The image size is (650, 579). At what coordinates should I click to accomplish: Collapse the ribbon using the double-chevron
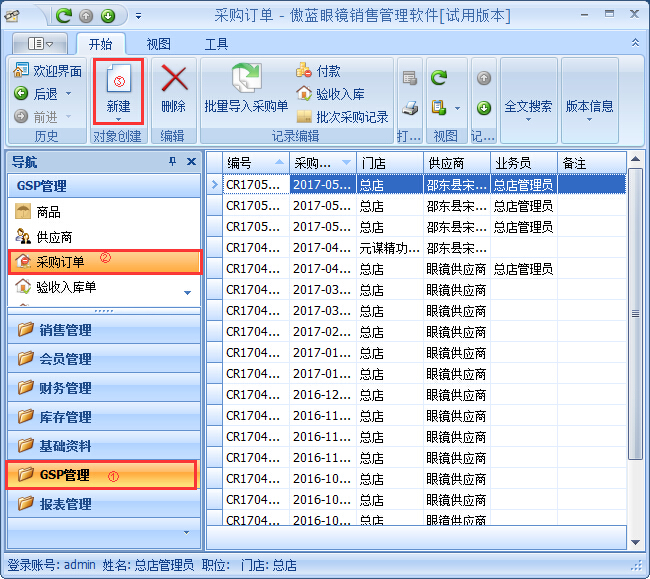(x=635, y=43)
